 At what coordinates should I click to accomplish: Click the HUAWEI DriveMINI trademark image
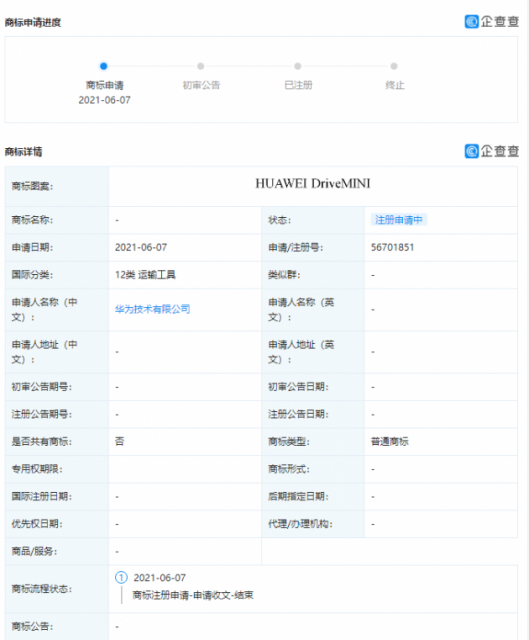313,184
